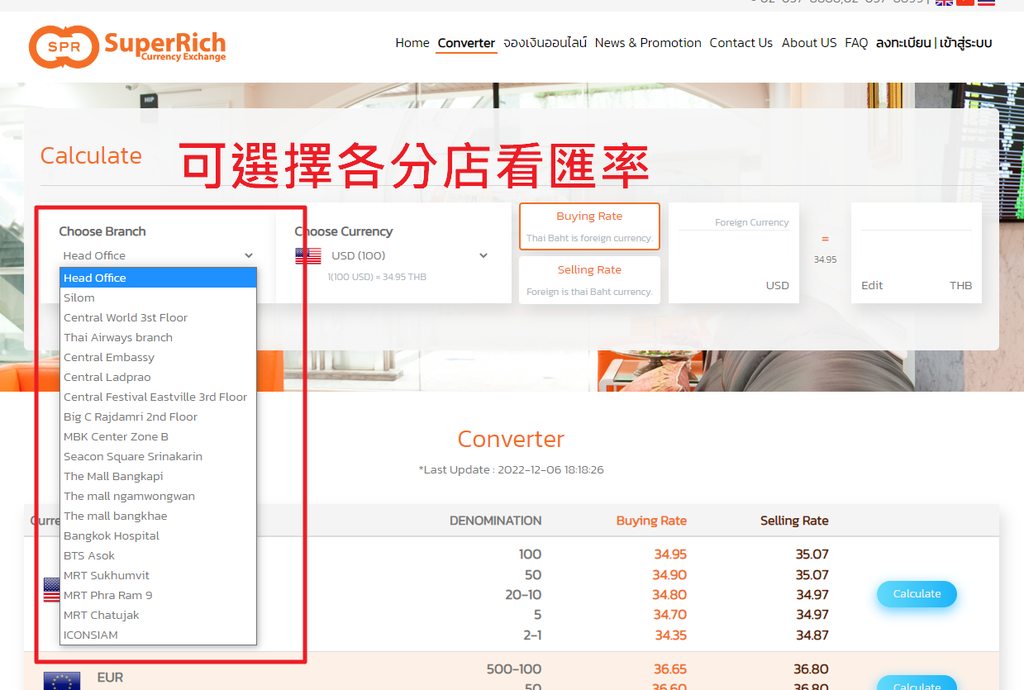Click buying rate value 34.70
1024x690 pixels.
click(x=669, y=615)
